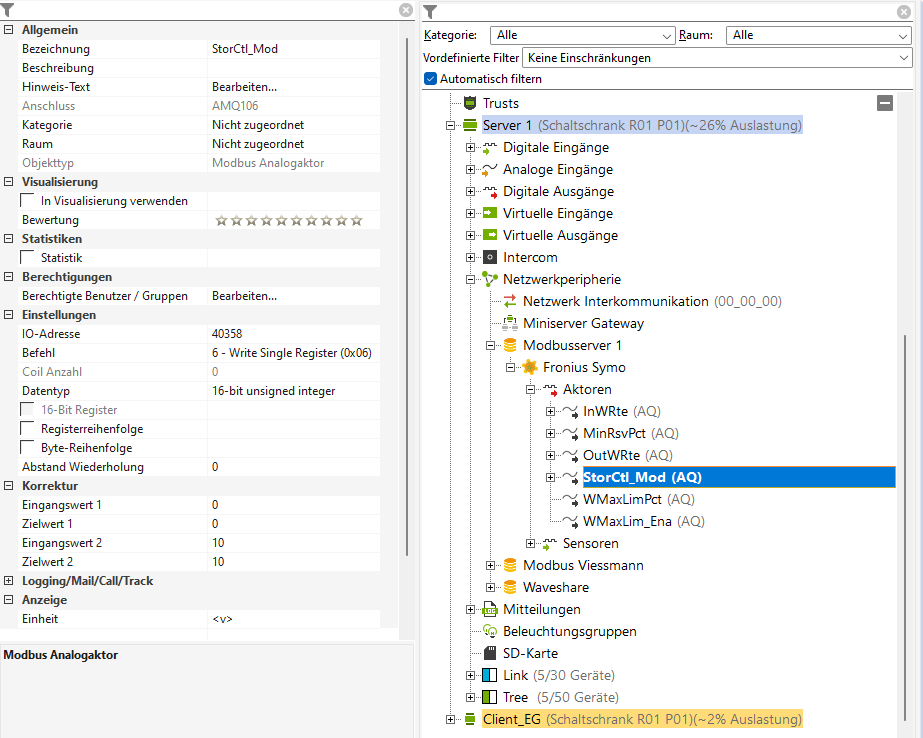The image size is (923, 738).
Task: Select Modbus Viessmann tree entry
Action: pyautogui.click(x=583, y=565)
